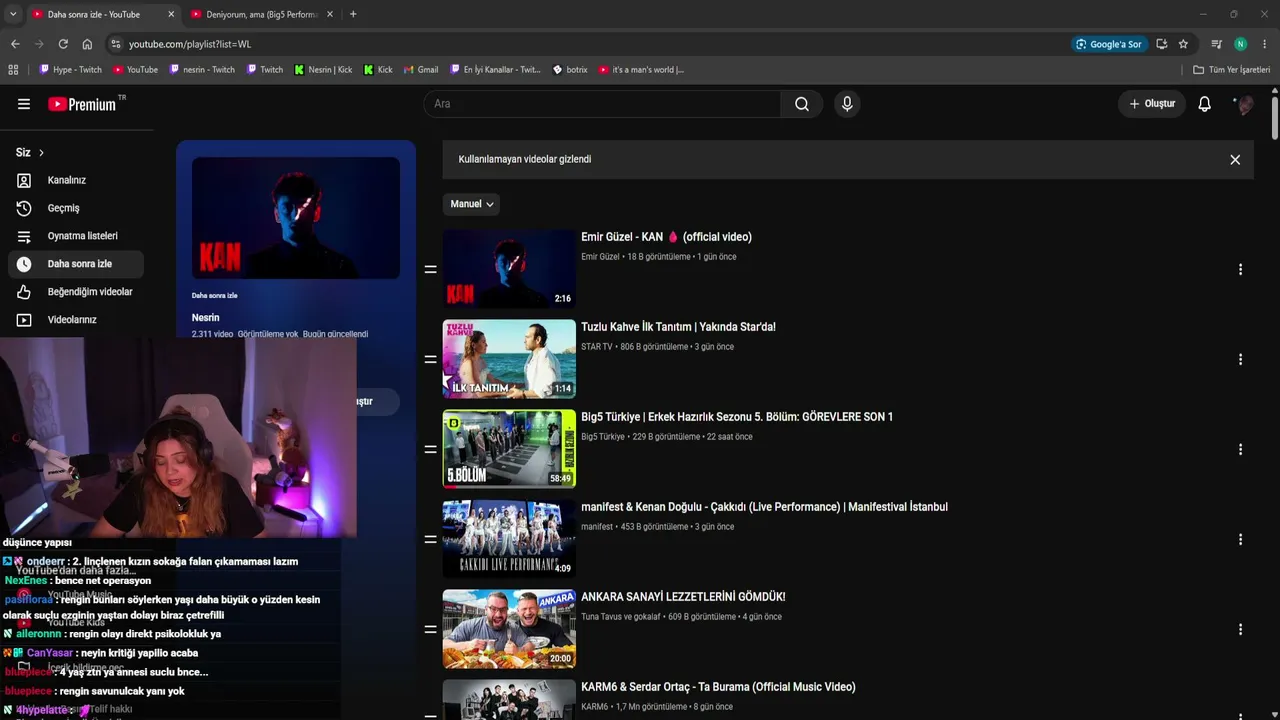Open action menu for Emir Güzel - KAN video
This screenshot has width=1280, height=720.
[x=1240, y=269]
